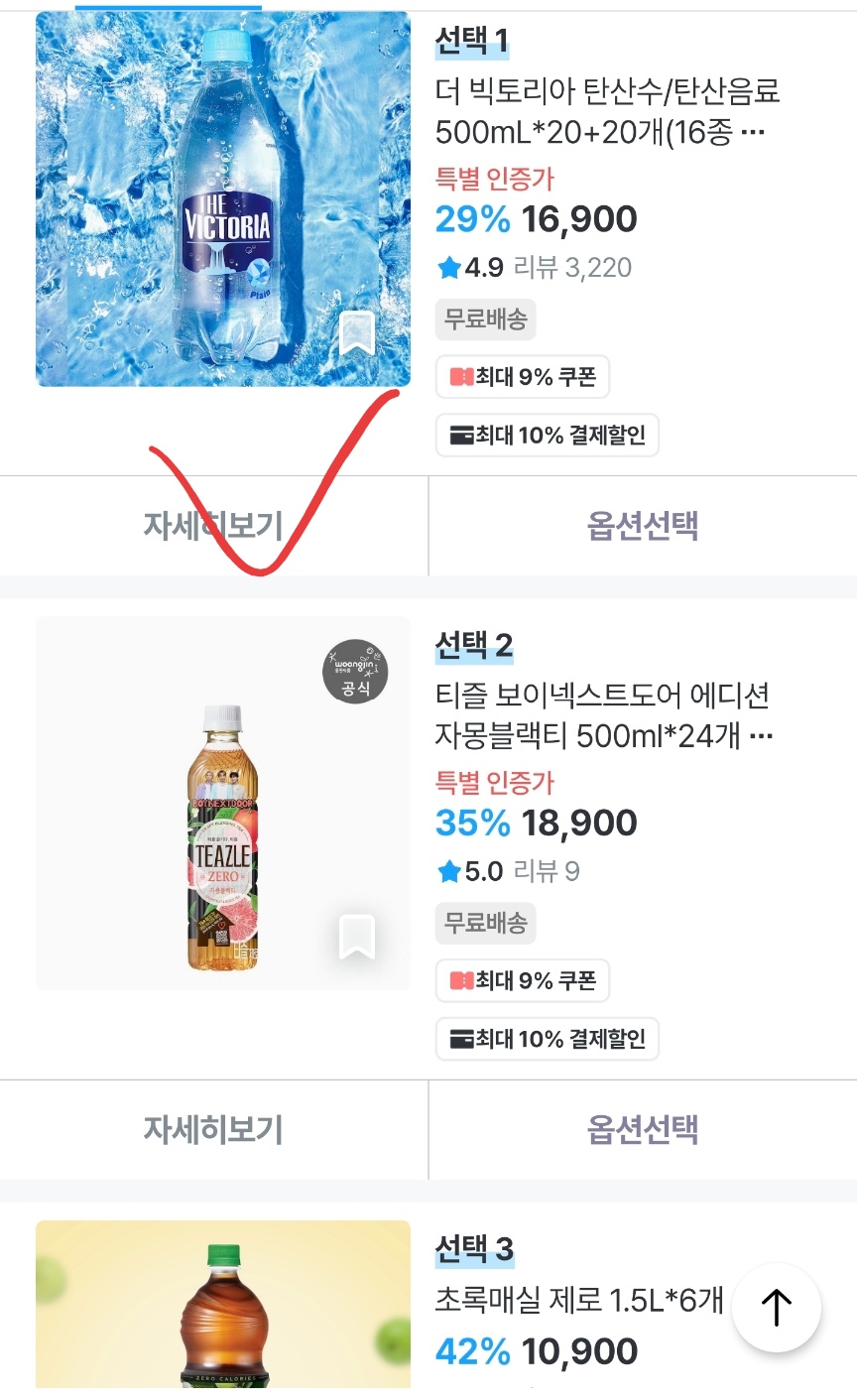Tap the 무료배송 free shipping badge on 선택 1
Image resolution: width=857 pixels, height=1400 pixels.
tap(485, 319)
